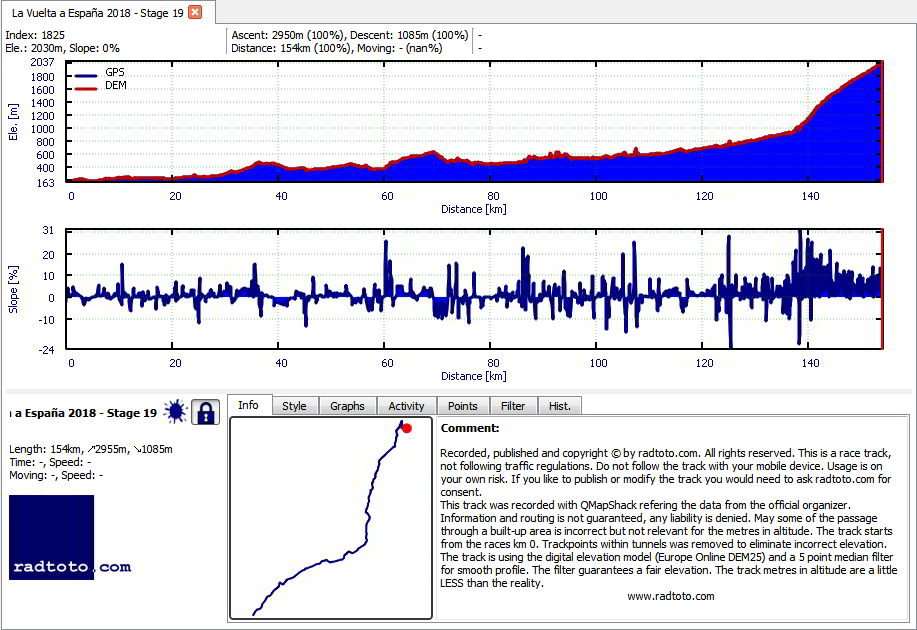Click the blue GPS legend line

[85, 76]
